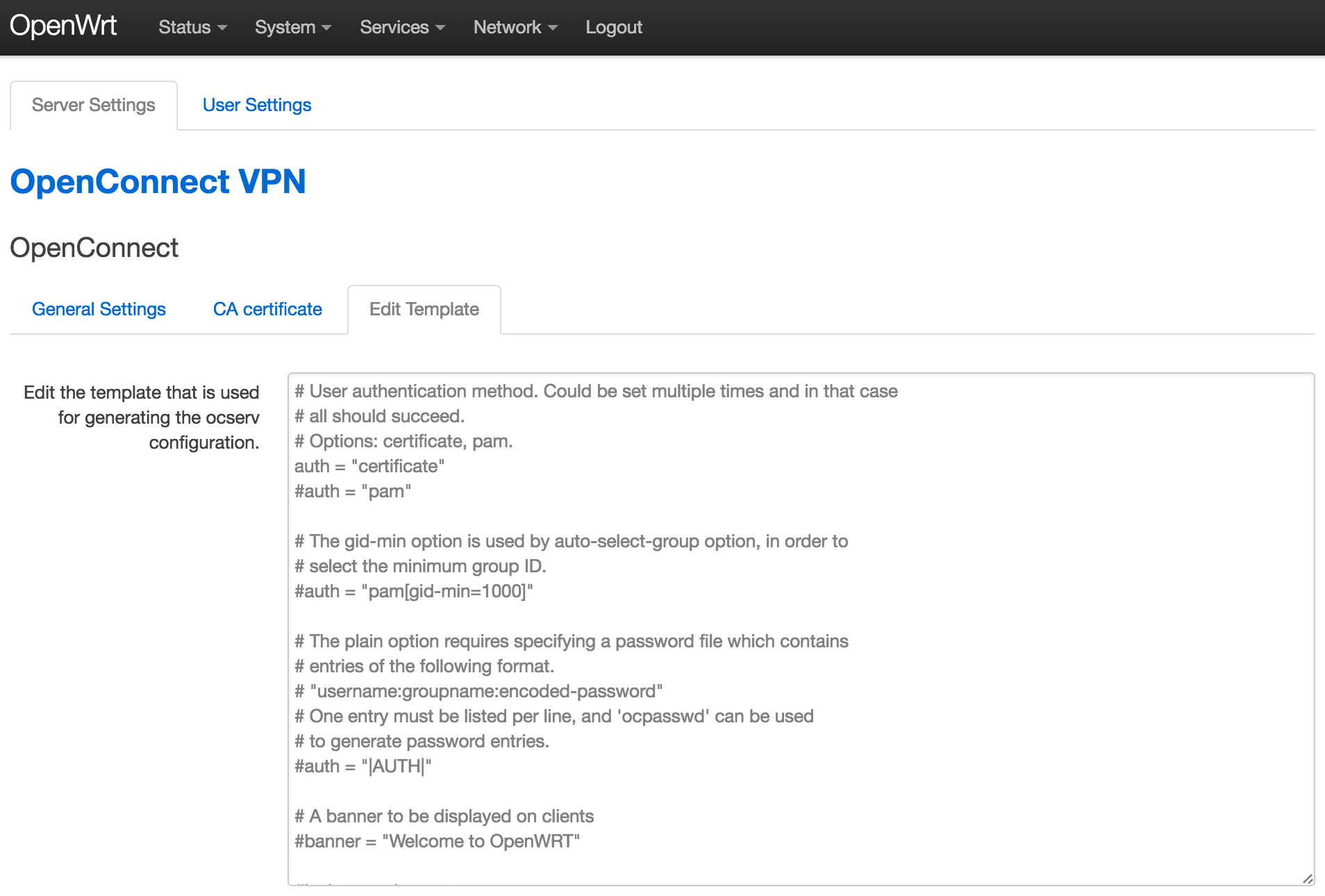
Task: Select the Server Settings tab
Action: pos(94,105)
